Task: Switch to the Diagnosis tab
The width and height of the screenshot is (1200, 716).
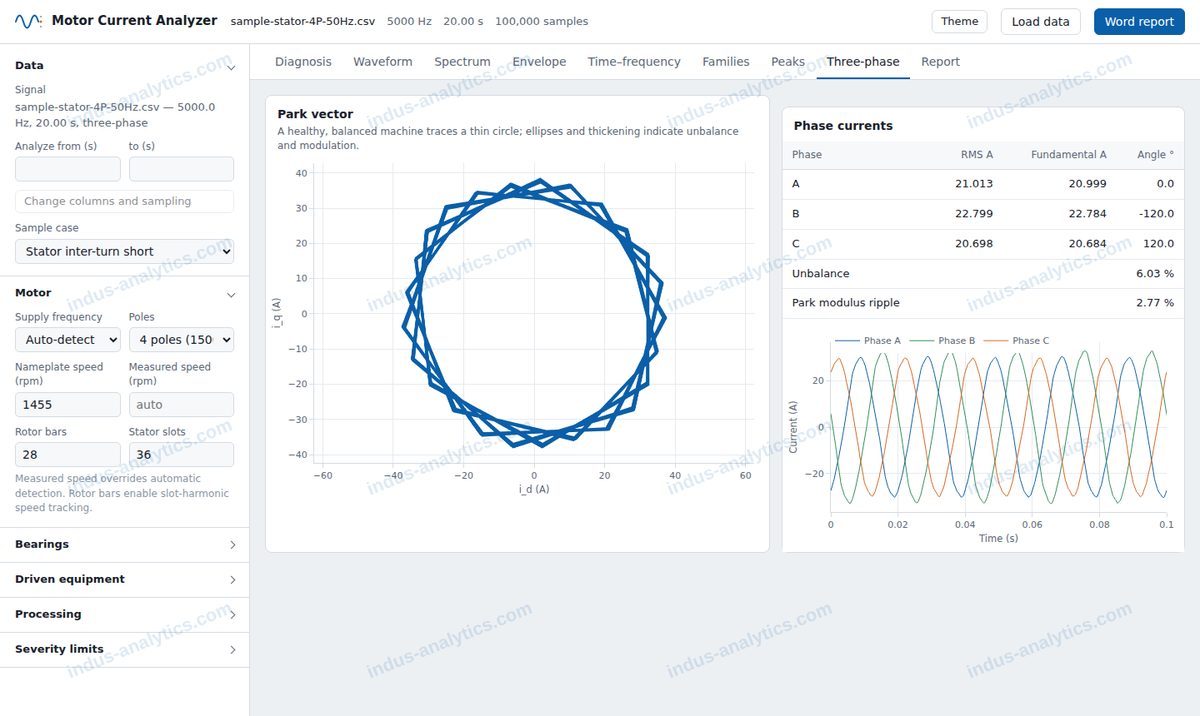Action: (x=303, y=62)
